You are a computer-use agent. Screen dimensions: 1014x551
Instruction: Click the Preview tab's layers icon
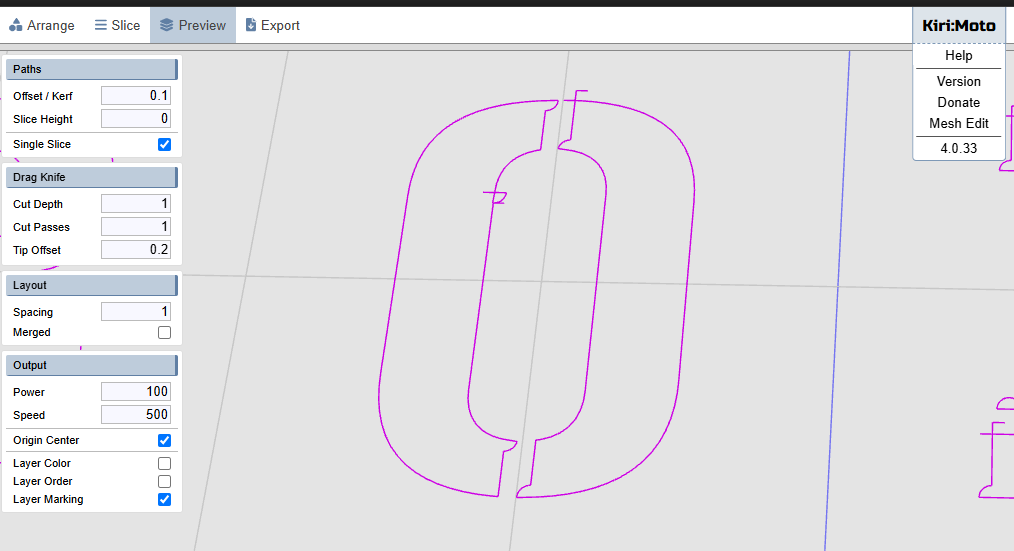[166, 25]
